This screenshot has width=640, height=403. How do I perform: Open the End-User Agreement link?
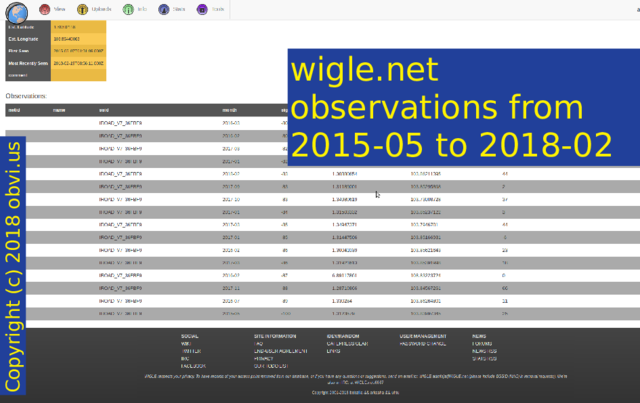(x=281, y=351)
